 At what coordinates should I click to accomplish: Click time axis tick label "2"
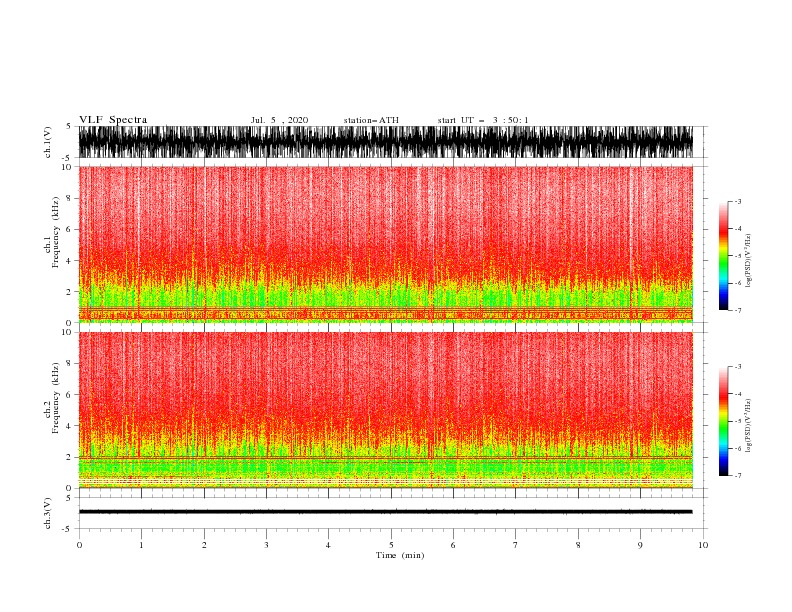[204, 545]
